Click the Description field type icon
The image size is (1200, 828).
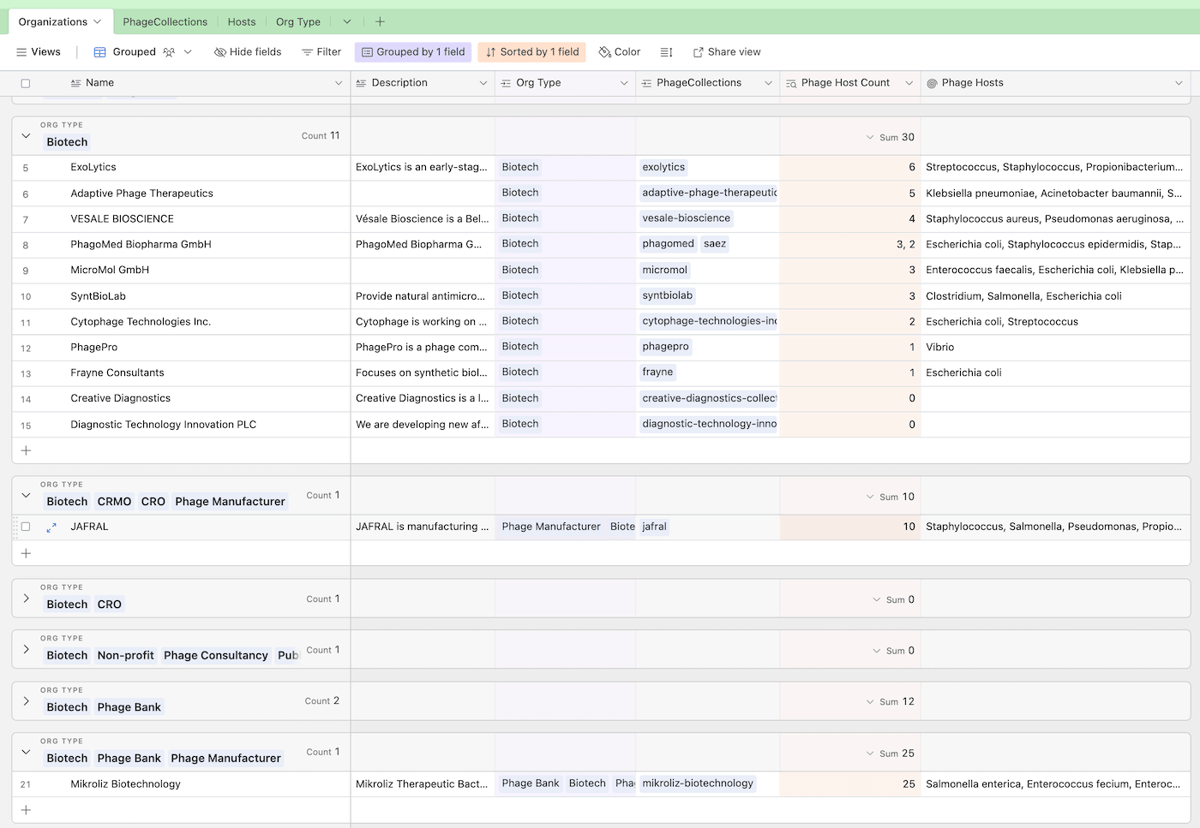pyautogui.click(x=362, y=83)
